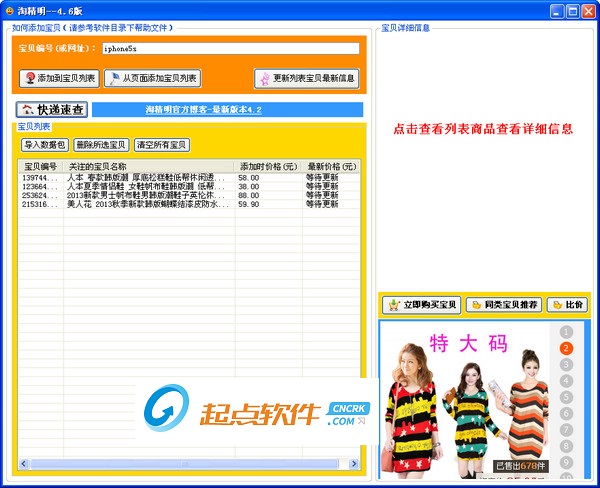Click flag icon on 从页面添加宝贝列表
This screenshot has height=488, width=600.
point(114,78)
